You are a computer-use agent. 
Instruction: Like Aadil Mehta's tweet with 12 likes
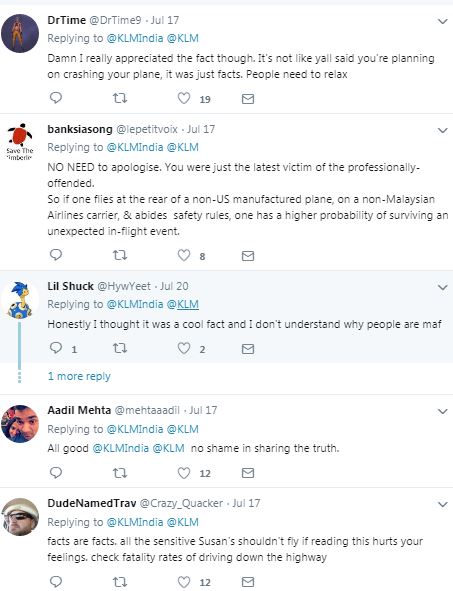tap(184, 473)
